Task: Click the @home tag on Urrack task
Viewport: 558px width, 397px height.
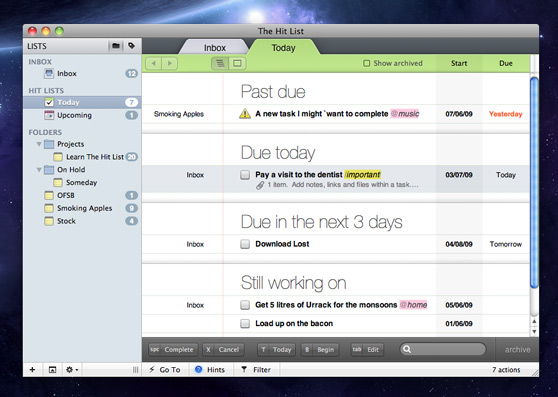Action: (x=413, y=305)
